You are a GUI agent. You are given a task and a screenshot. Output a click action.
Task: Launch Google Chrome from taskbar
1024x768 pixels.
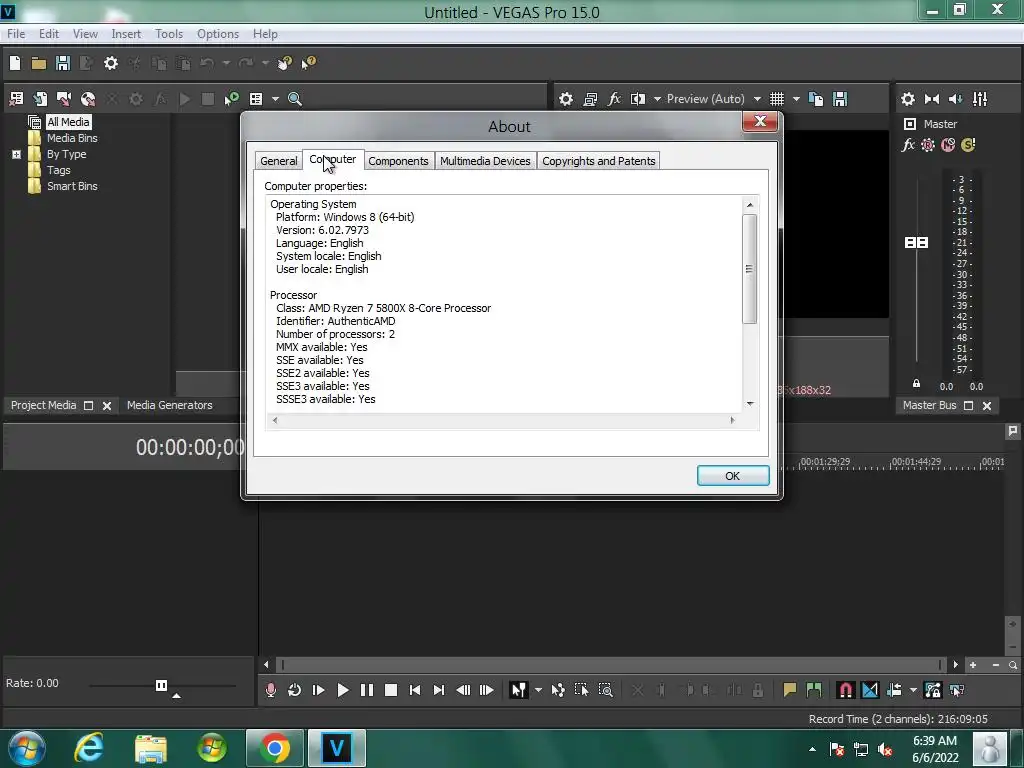point(274,748)
